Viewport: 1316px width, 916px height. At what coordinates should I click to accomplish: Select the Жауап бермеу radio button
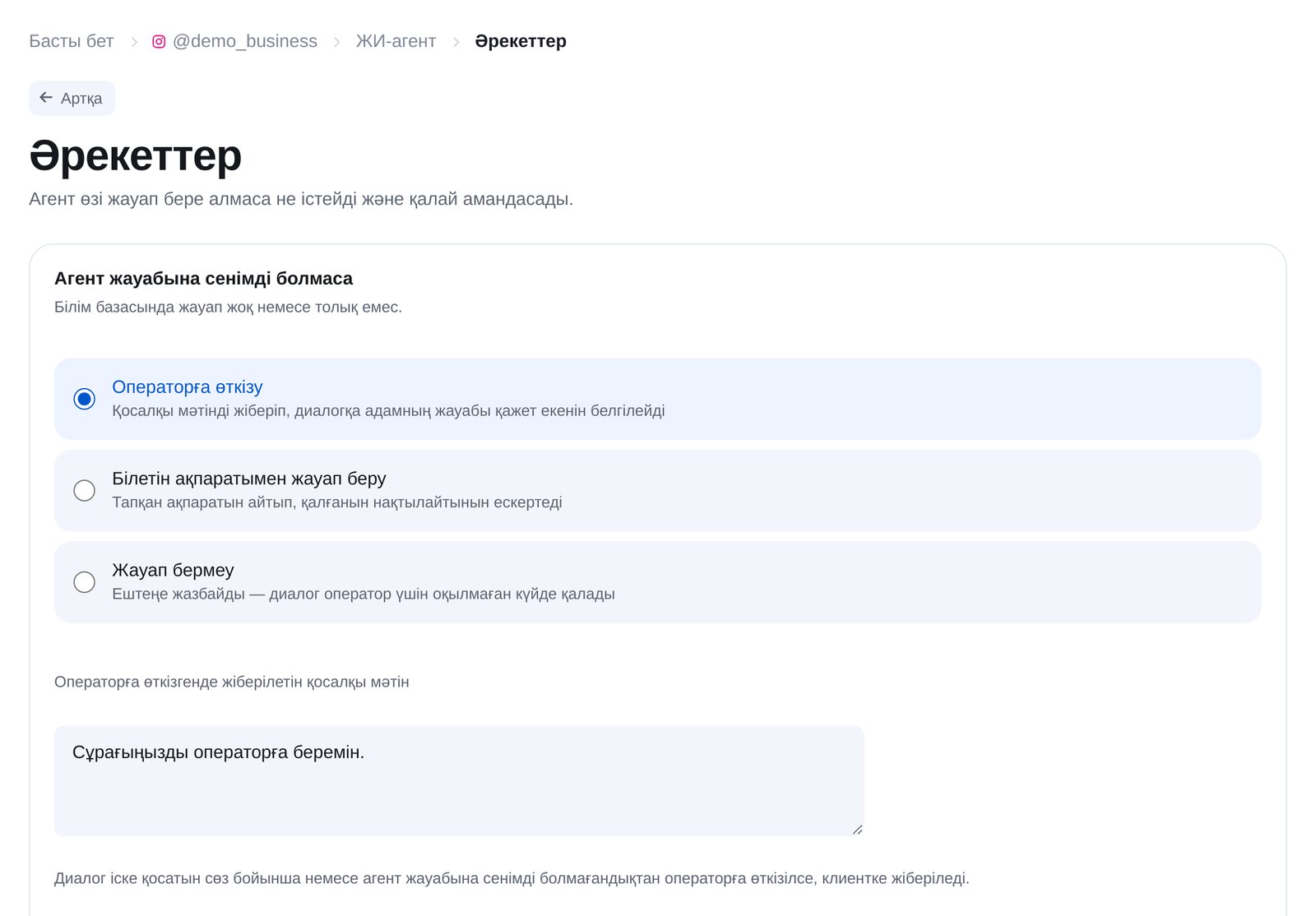click(x=84, y=582)
